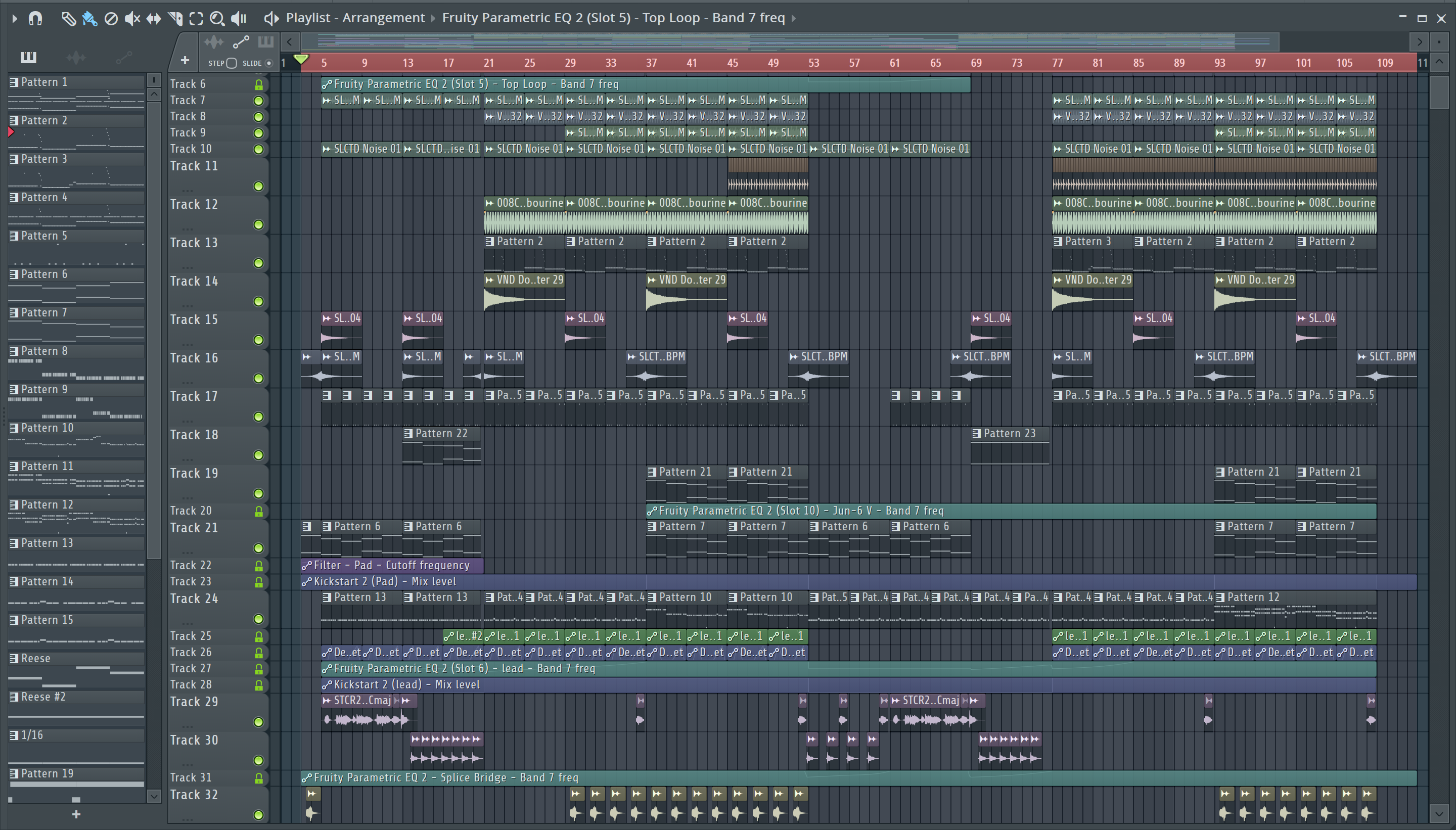This screenshot has width=1456, height=830.
Task: Select Reese #2 in the picker
Action: tap(76, 697)
